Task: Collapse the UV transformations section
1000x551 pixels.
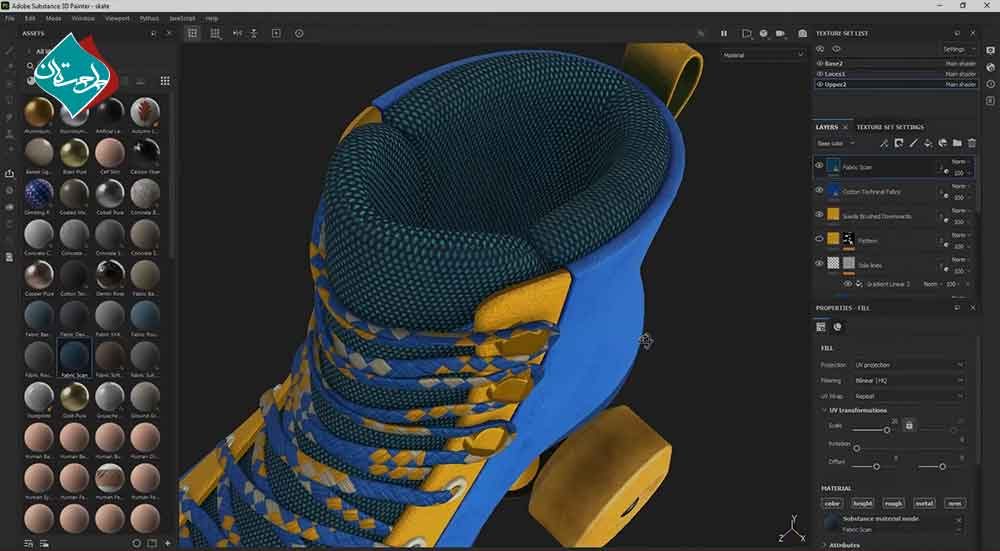Action: tap(824, 410)
